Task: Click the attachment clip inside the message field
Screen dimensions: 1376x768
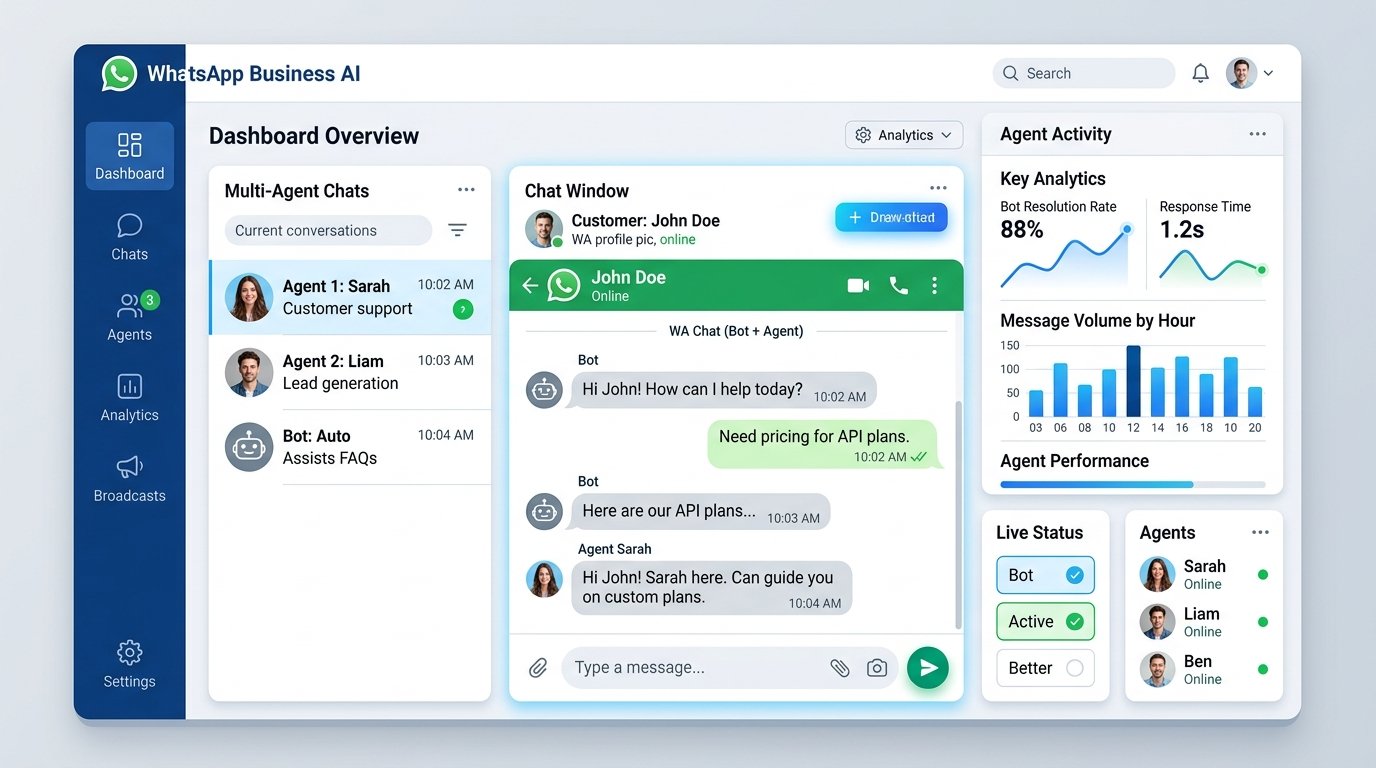Action: pos(840,668)
